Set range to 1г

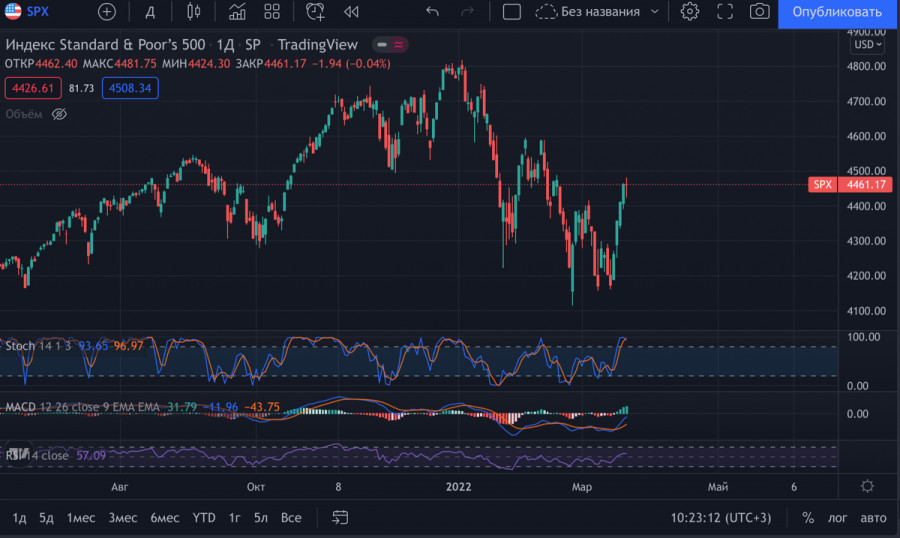(x=234, y=518)
